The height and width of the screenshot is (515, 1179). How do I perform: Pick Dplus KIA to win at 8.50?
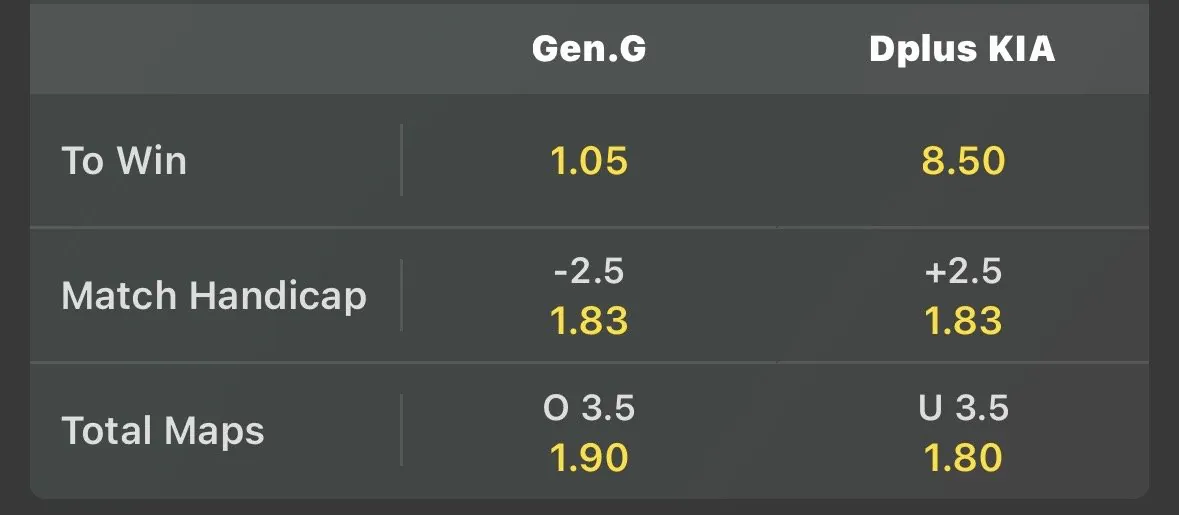[x=963, y=161]
